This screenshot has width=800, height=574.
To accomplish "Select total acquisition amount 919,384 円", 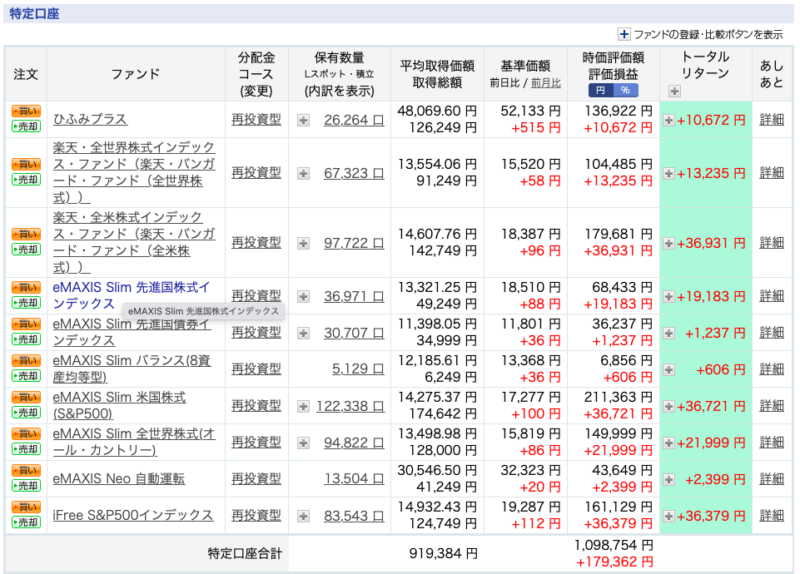I will pyautogui.click(x=443, y=553).
